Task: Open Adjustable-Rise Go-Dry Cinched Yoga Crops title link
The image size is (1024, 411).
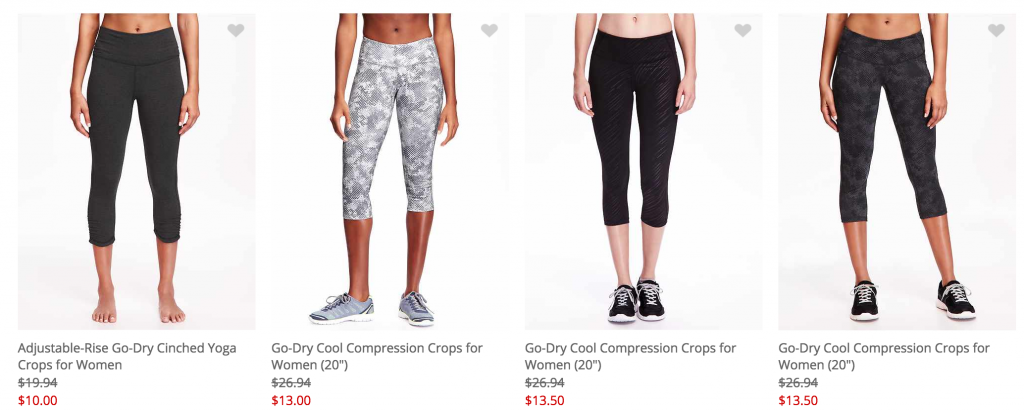Action: click(x=127, y=356)
